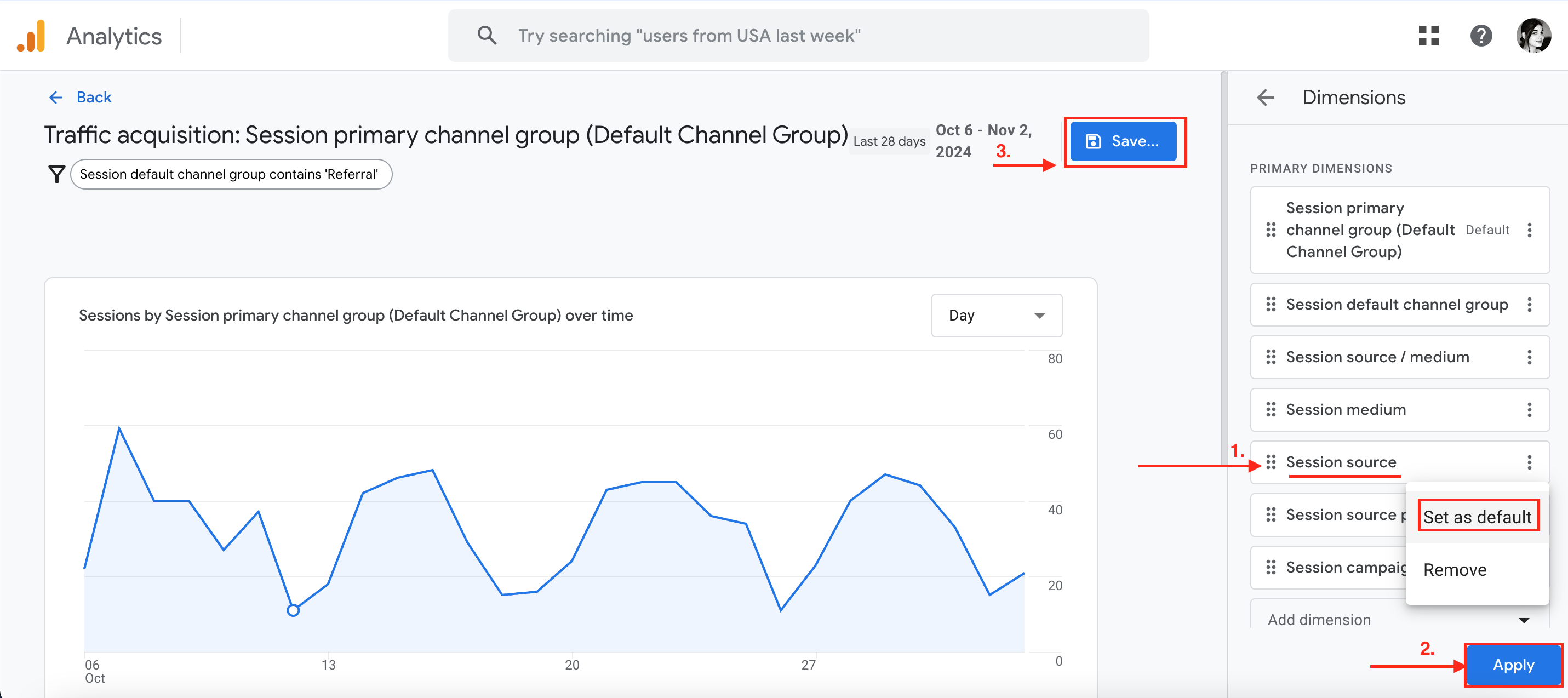Screen dimensions: 1568x698
Task: Open three-dot menu for Session default channel group
Action: (1529, 304)
